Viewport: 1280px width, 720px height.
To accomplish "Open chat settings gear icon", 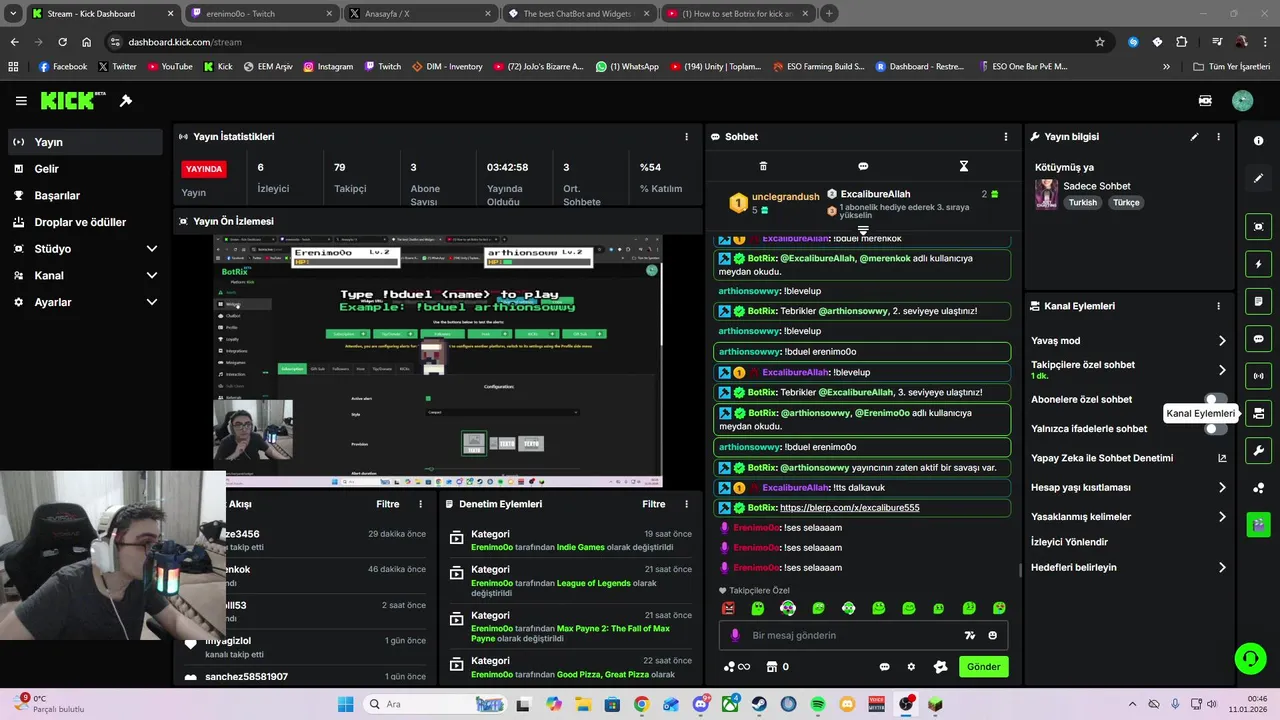I will tap(911, 667).
